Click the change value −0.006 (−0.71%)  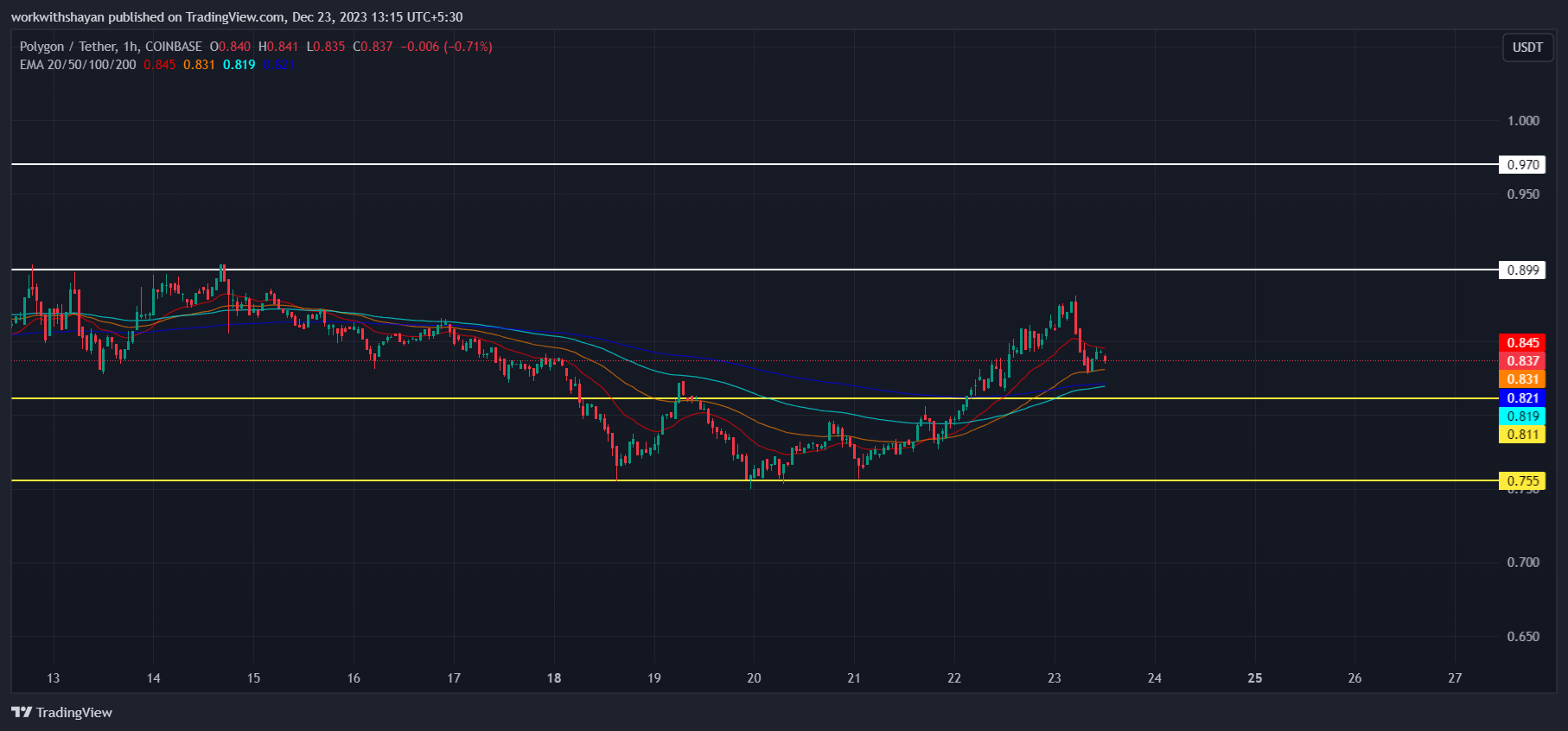pos(446,47)
